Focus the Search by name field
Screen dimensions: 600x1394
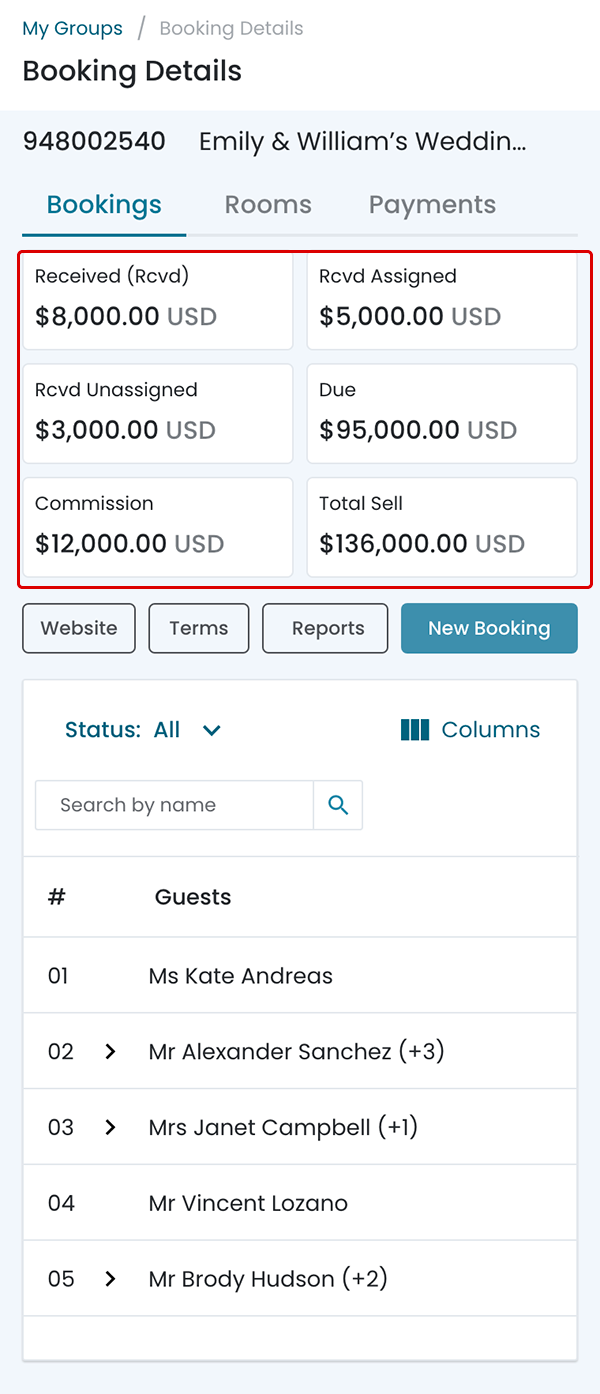pyautogui.click(x=174, y=805)
